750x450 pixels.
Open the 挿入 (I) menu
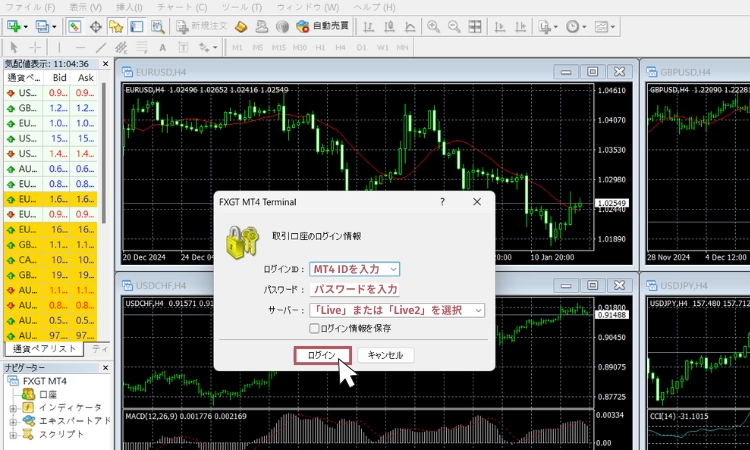pos(129,8)
